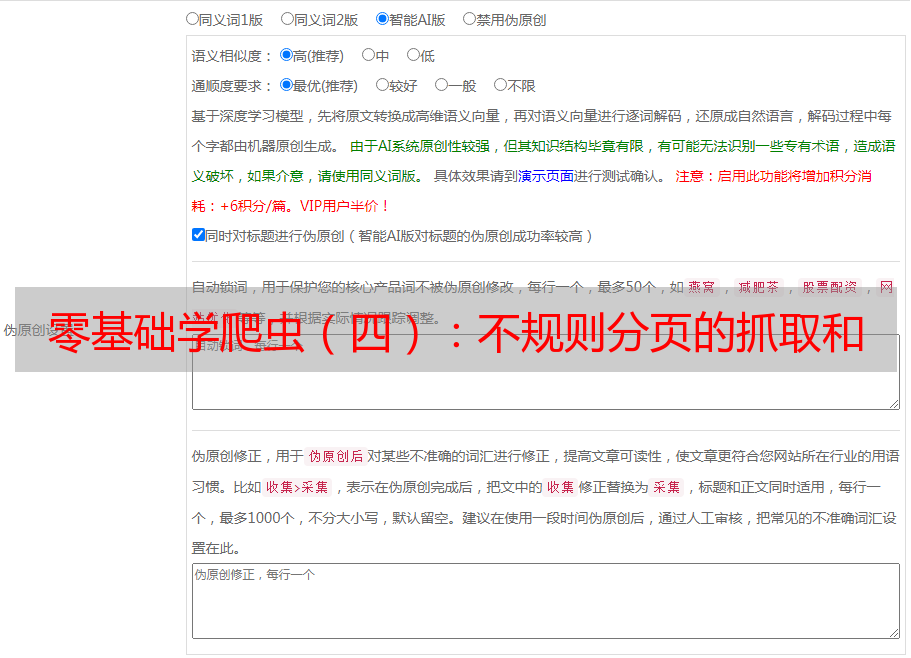Select the 同义词1版 radio option

pos(192,19)
